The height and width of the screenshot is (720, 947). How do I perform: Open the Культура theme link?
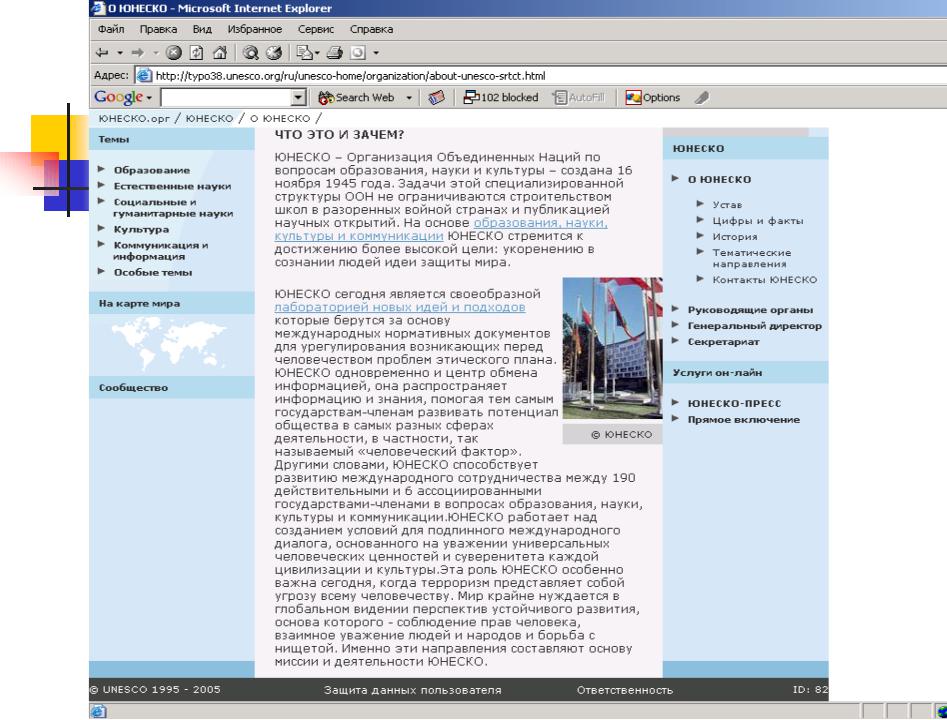click(x=141, y=230)
